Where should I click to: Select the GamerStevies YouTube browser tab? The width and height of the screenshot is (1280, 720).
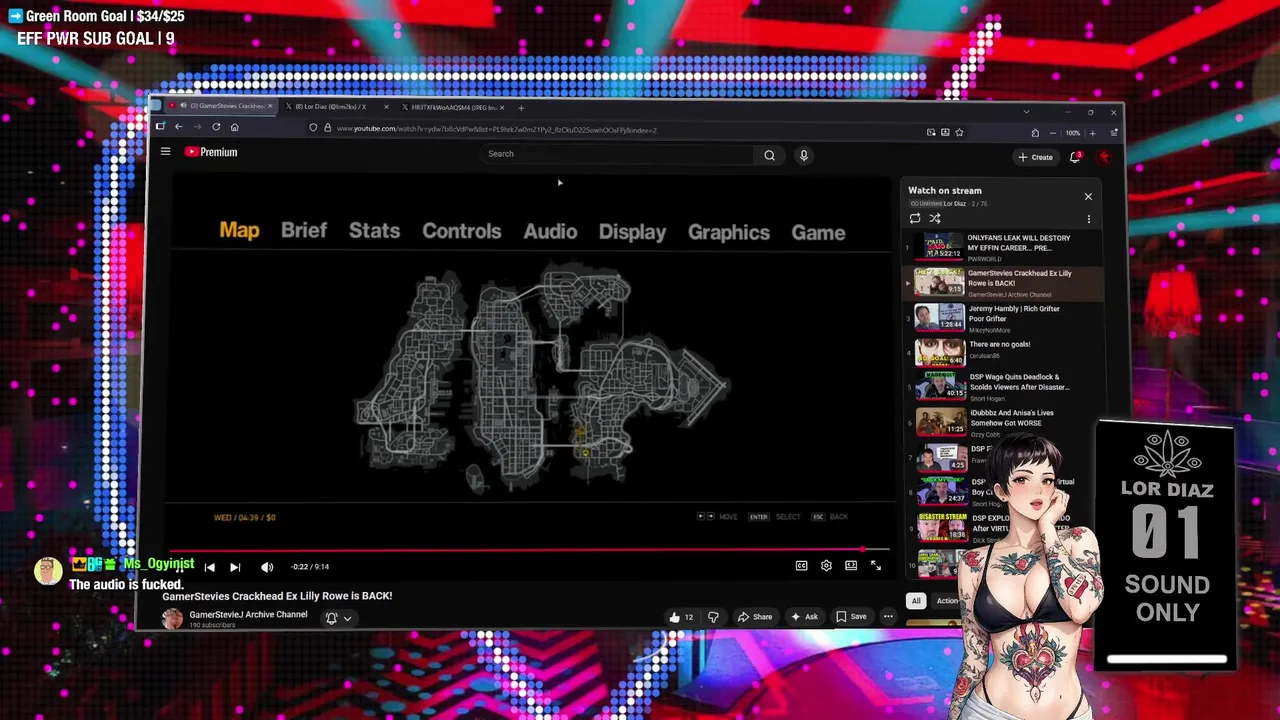click(x=220, y=106)
